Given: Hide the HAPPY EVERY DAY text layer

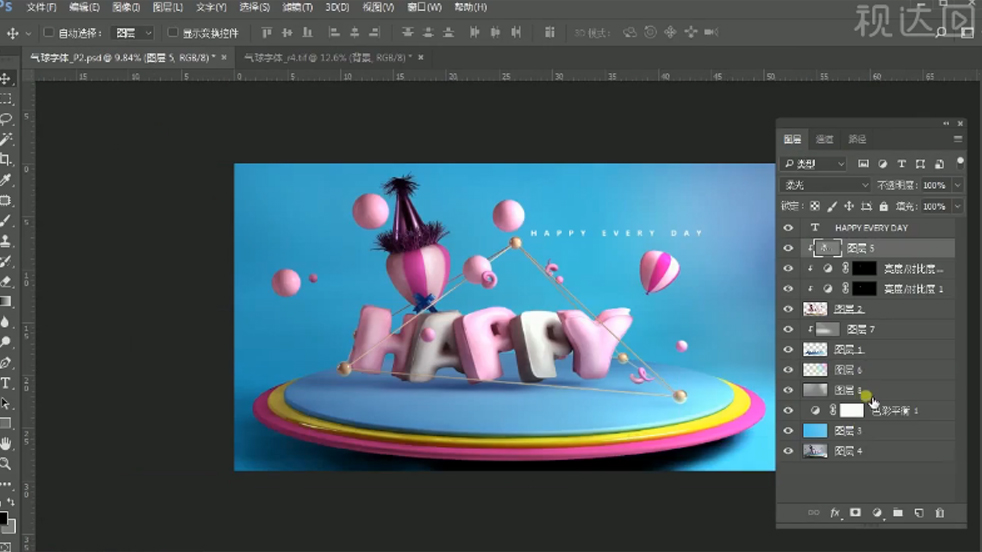Looking at the screenshot, I should pyautogui.click(x=788, y=227).
